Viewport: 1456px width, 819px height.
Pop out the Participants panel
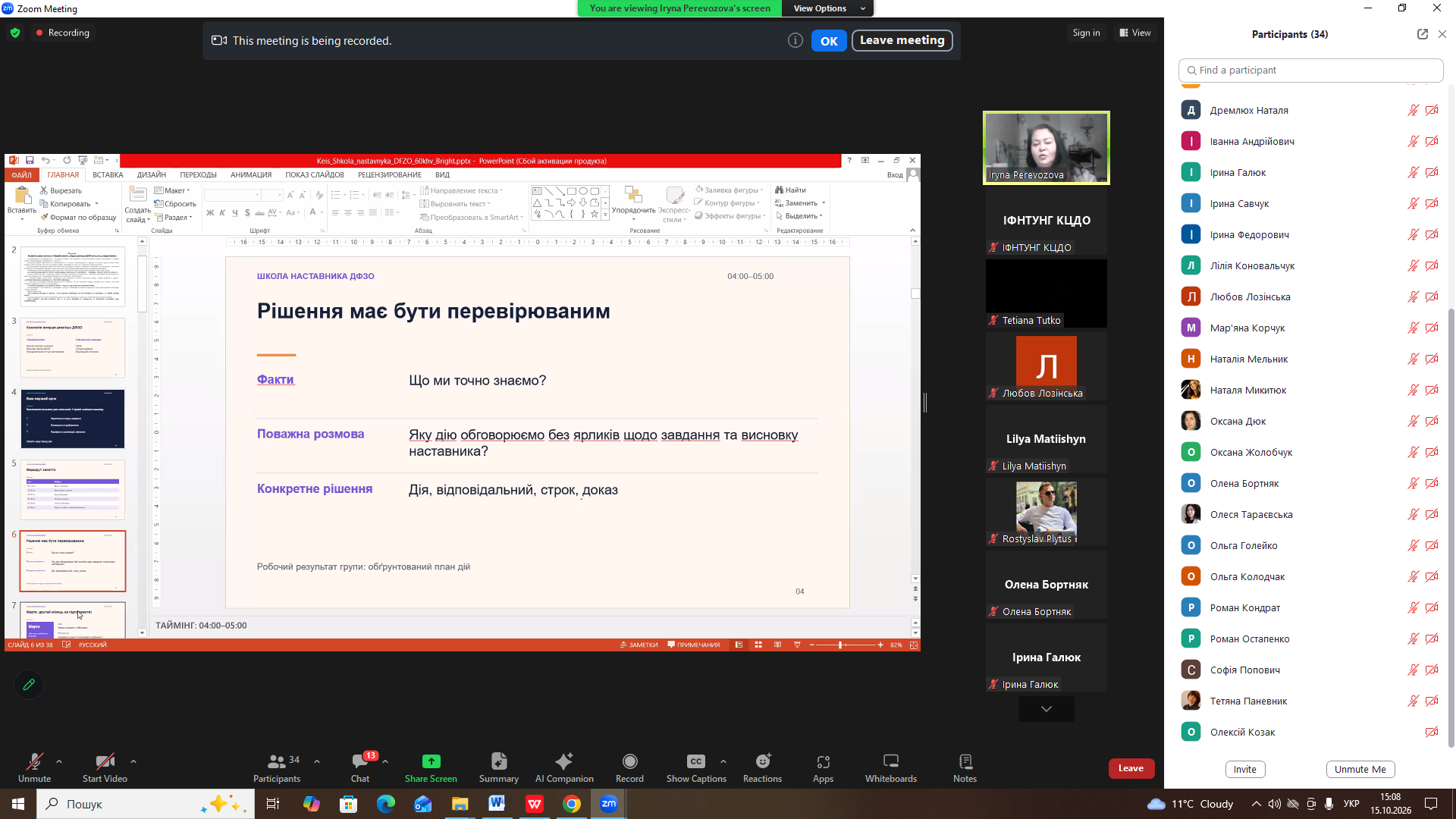click(1422, 34)
